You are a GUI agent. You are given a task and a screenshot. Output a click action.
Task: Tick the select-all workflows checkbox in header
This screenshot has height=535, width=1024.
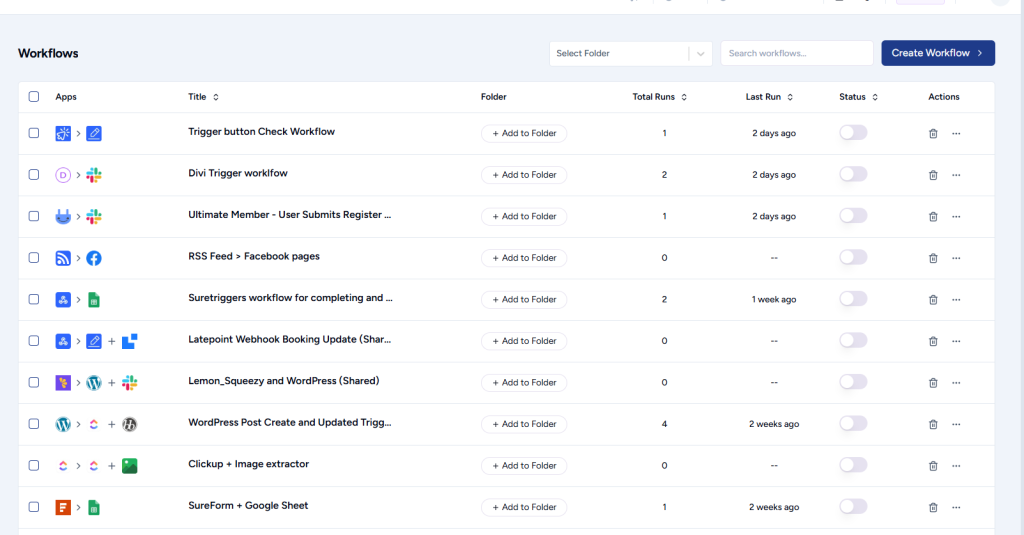pyautogui.click(x=34, y=97)
